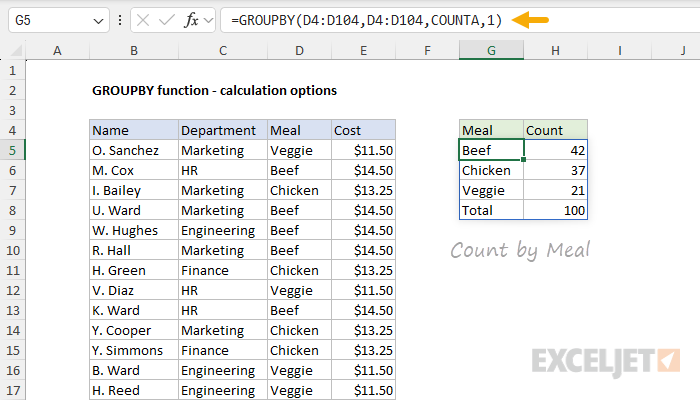Select cell 'K. Ward'
The width and height of the screenshot is (700, 400).
point(134,310)
